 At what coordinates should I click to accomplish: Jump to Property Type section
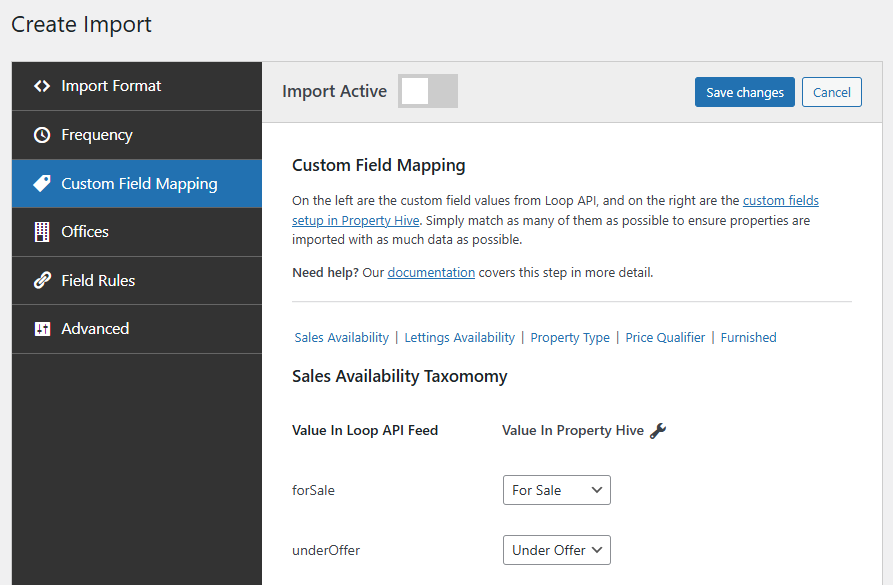point(570,338)
